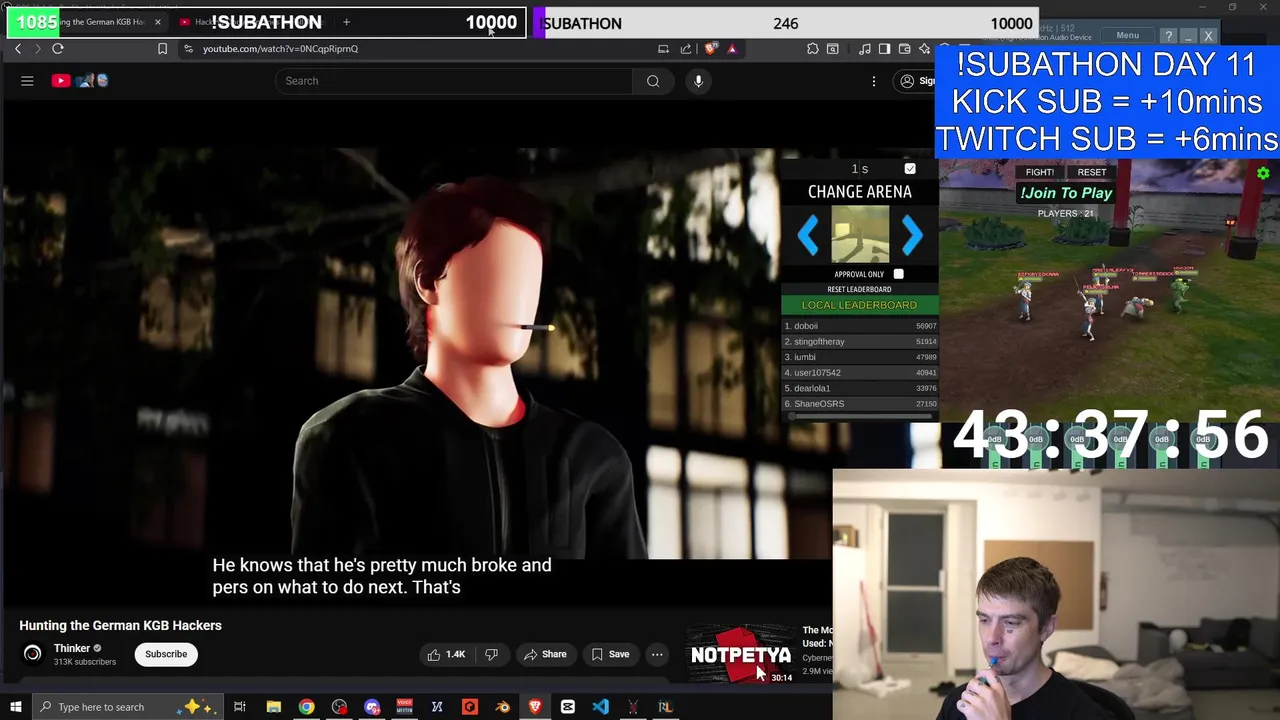Open CapCut from the taskbar
Image resolution: width=1280 pixels, height=720 pixels.
tap(567, 707)
